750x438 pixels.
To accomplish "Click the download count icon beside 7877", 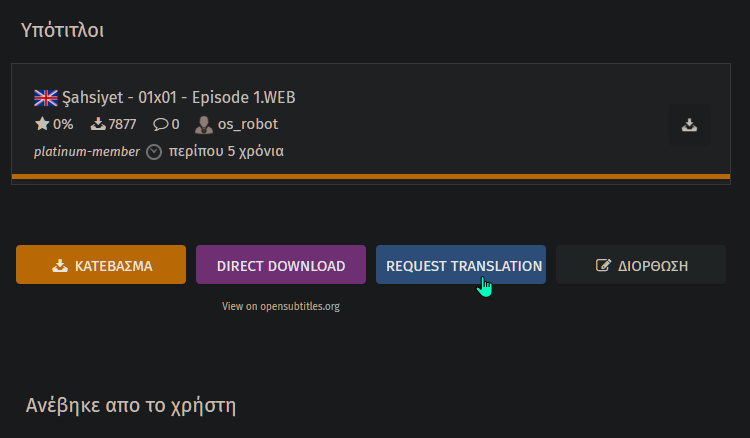I will pos(98,124).
